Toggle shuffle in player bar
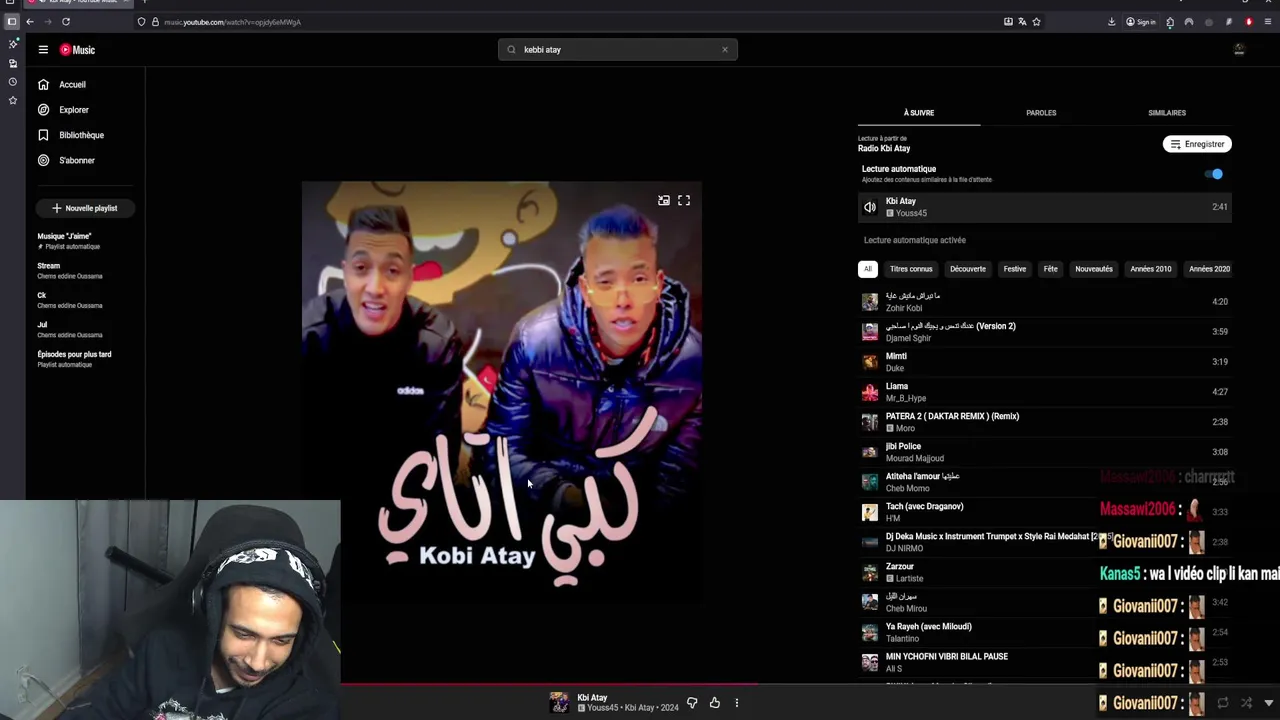 pos(1246,703)
